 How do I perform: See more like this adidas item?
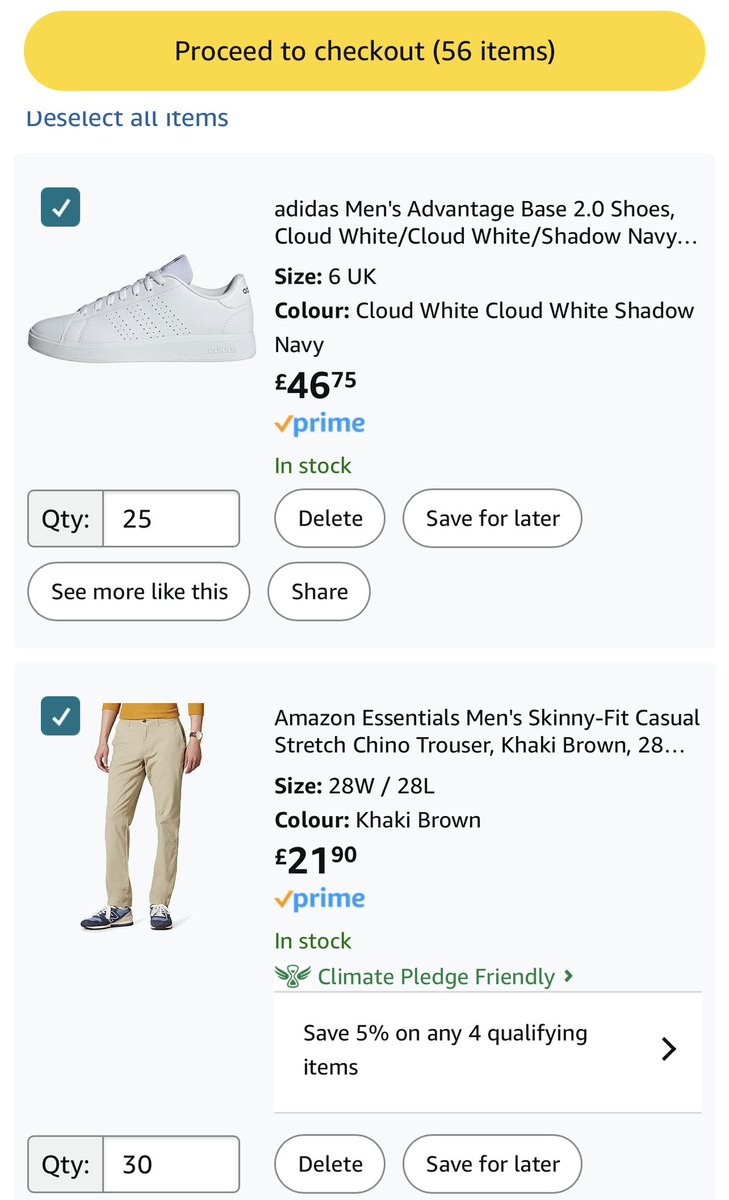coord(139,592)
